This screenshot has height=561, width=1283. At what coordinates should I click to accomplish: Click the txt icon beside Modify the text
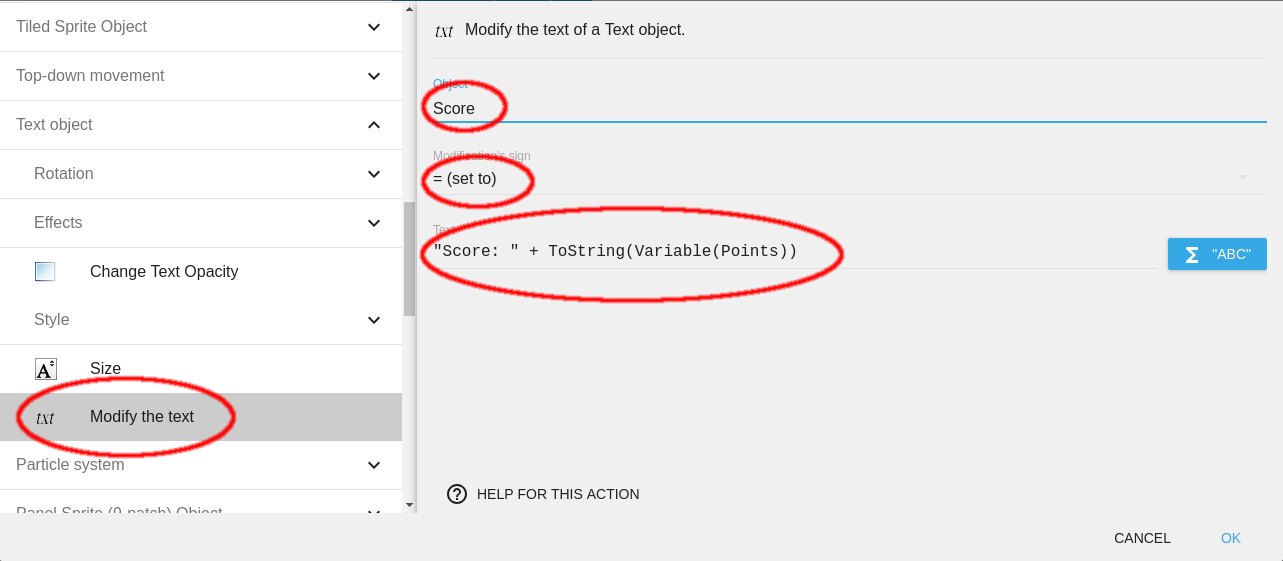tap(45, 418)
